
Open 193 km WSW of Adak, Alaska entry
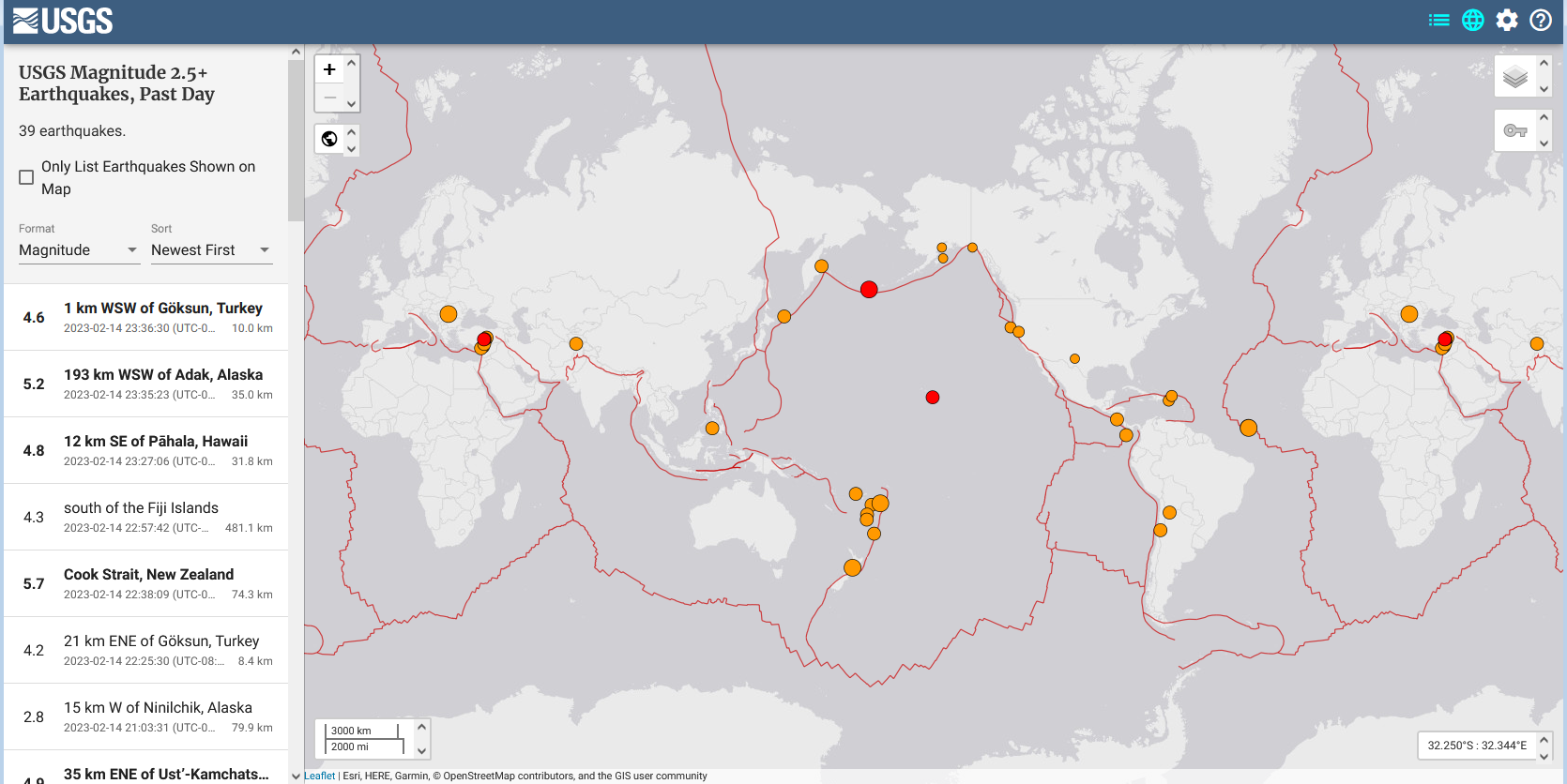point(146,384)
